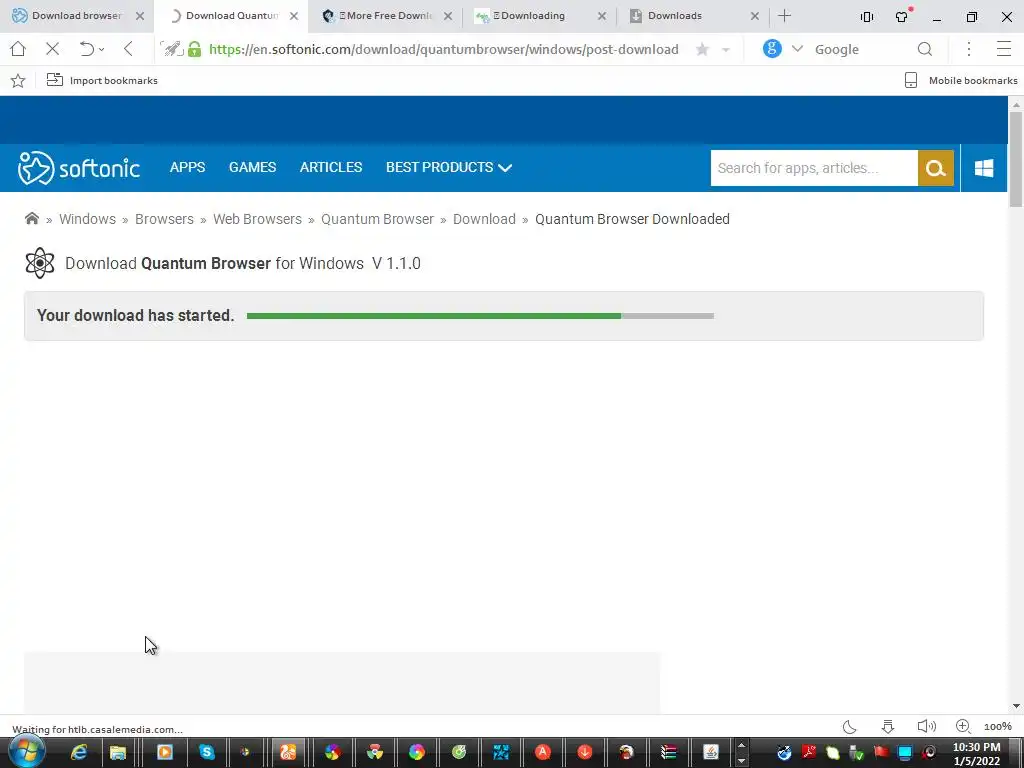1024x768 pixels.
Task: Expand the BEST PRODUCTS menu
Action: coord(449,167)
